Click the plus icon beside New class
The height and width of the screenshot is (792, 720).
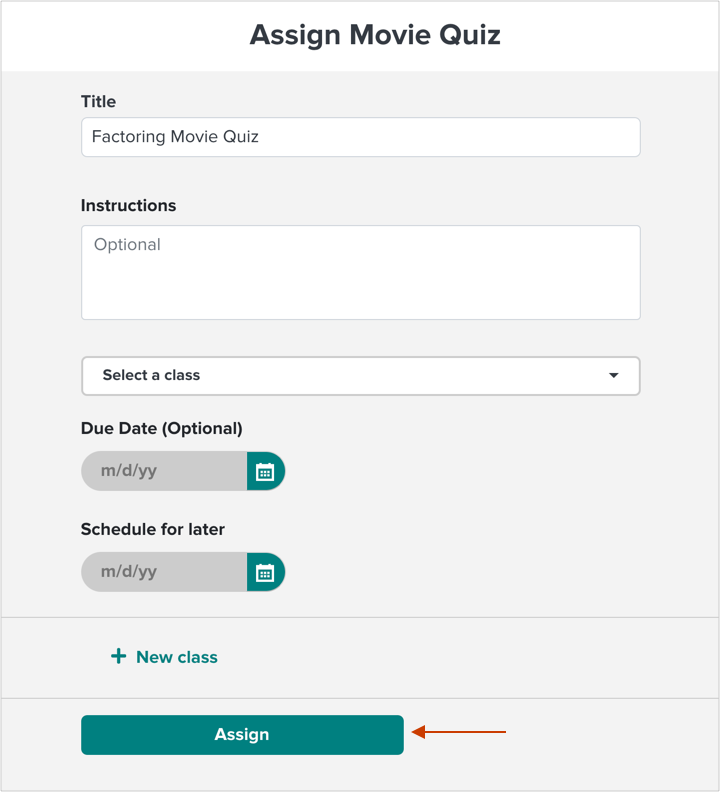(x=118, y=656)
